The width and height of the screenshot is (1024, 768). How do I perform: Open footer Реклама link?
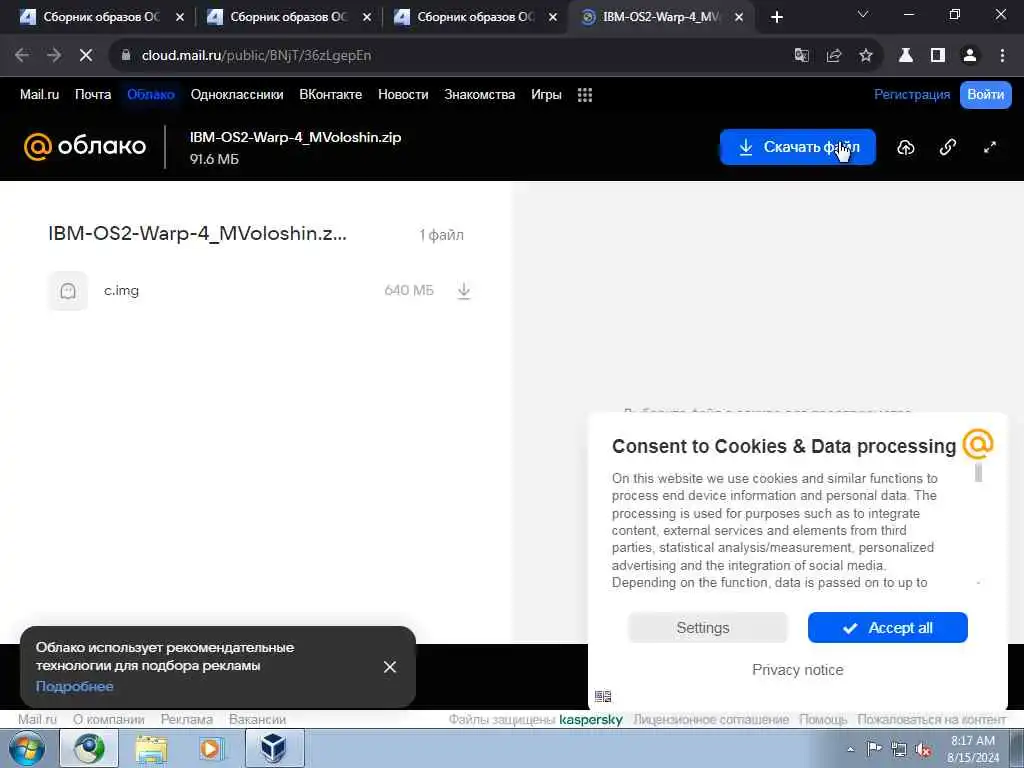[187, 719]
